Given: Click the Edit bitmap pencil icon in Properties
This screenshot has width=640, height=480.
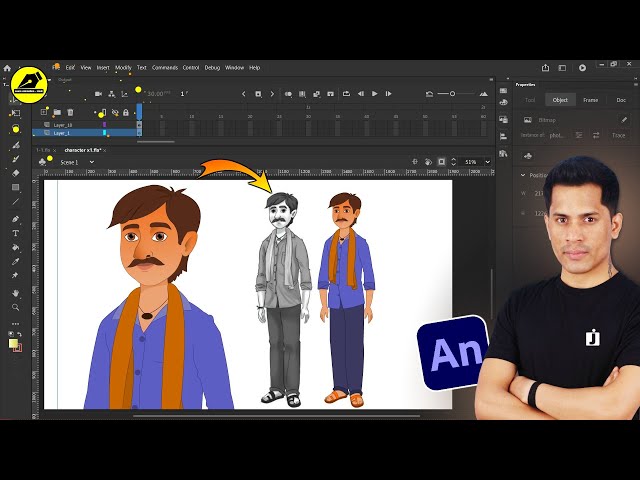Looking at the screenshot, I should point(624,120).
